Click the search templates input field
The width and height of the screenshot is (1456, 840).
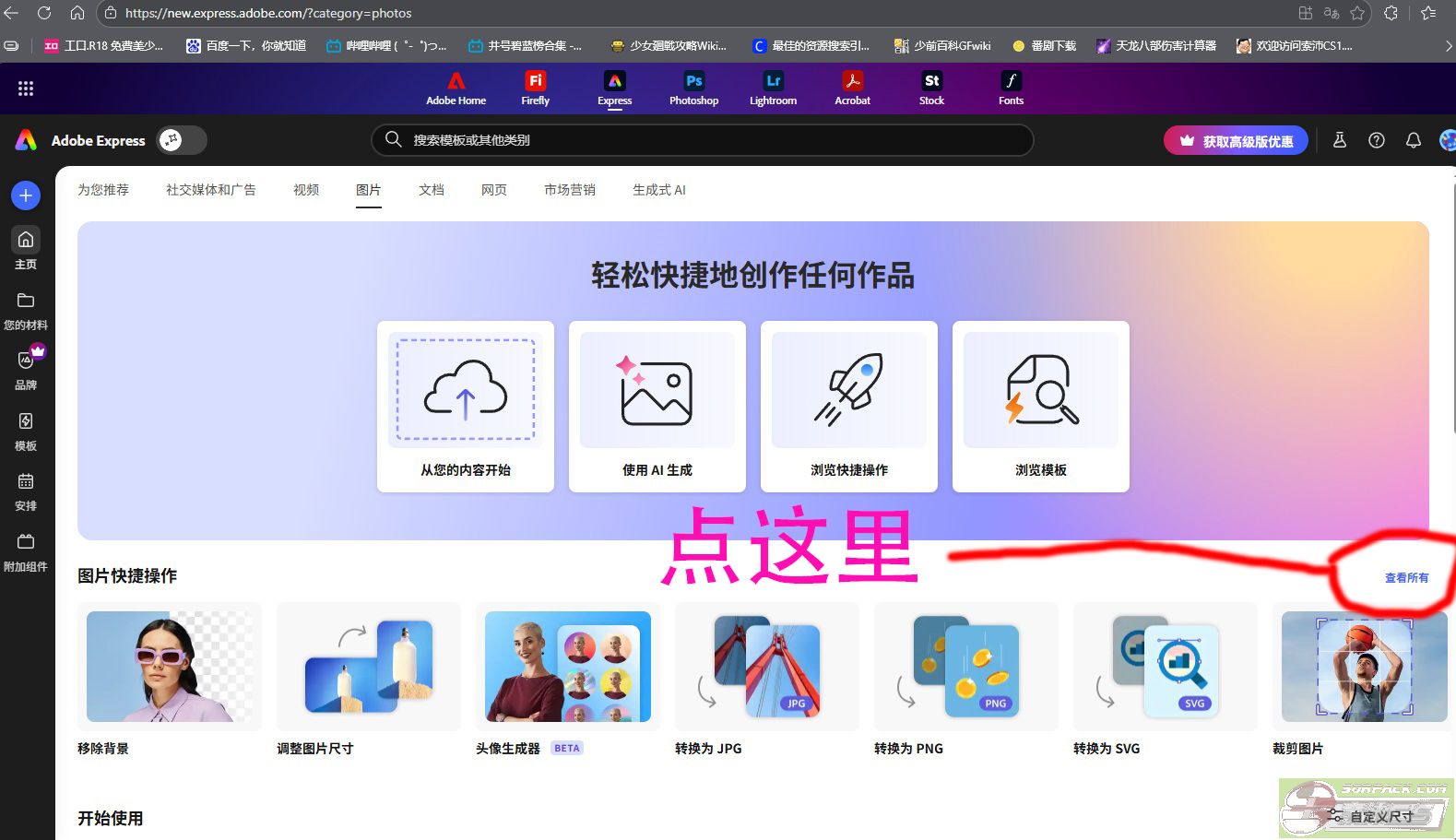click(x=710, y=140)
